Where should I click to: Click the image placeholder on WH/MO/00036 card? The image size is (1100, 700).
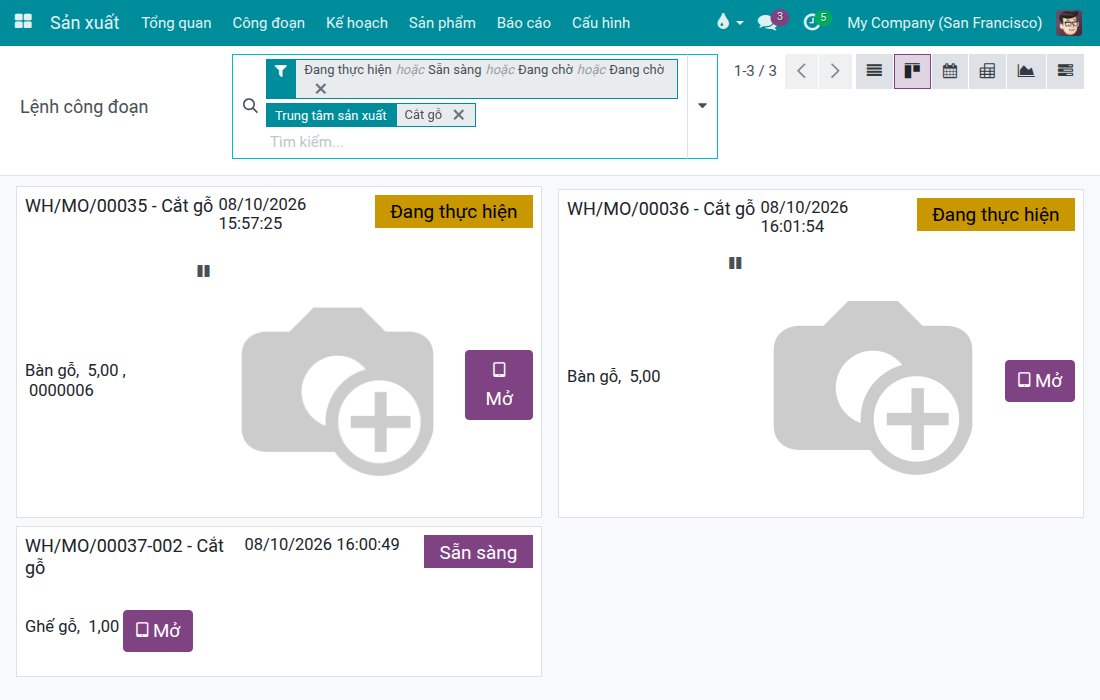[x=873, y=387]
